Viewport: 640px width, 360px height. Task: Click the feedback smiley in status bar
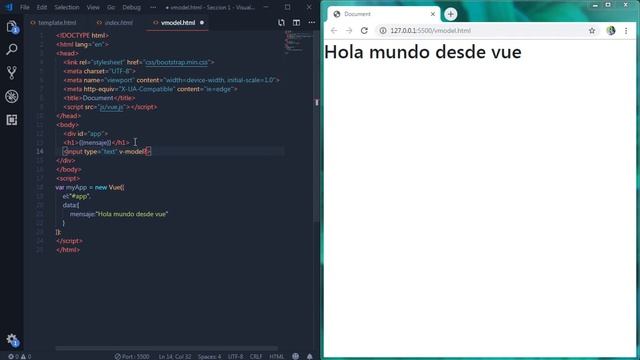296,356
